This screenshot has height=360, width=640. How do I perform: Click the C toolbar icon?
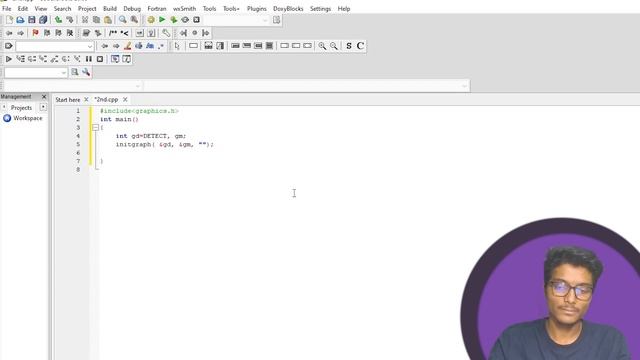pyautogui.click(x=360, y=46)
